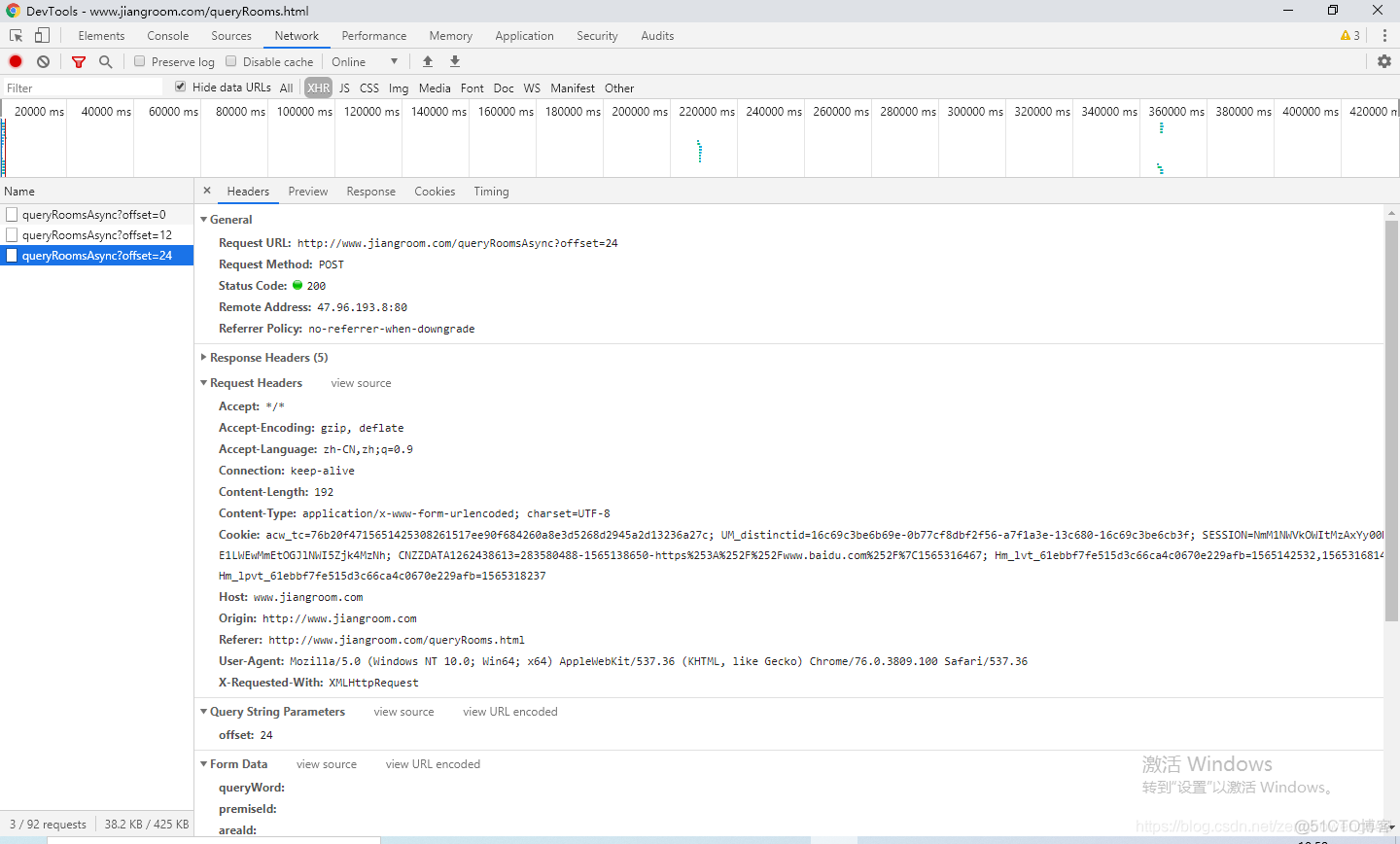Select the WS resource type filter

pos(532,88)
